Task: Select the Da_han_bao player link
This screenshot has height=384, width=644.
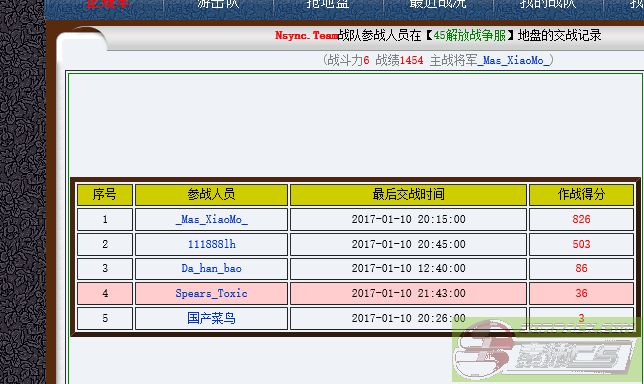Action: point(212,269)
